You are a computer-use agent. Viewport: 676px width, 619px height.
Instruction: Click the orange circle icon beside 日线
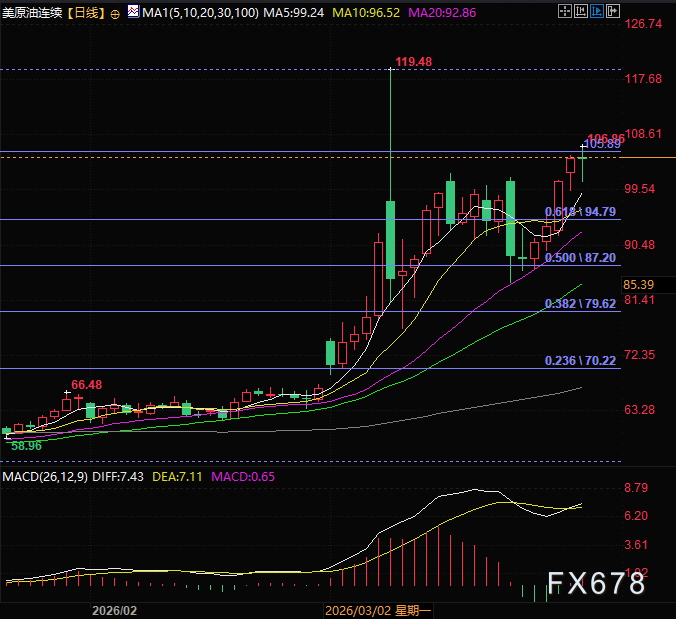pyautogui.click(x=116, y=14)
